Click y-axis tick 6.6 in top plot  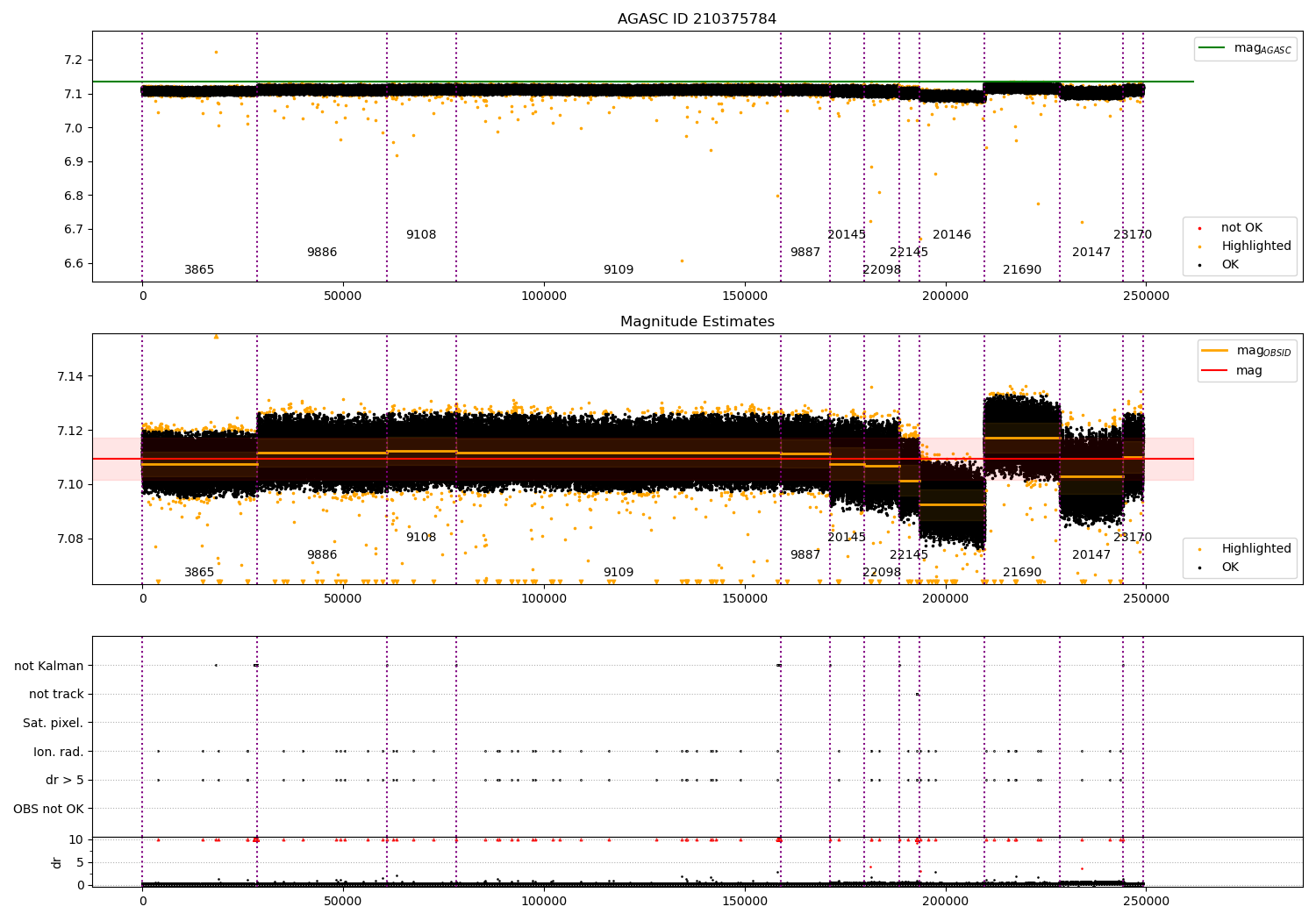(x=73, y=264)
